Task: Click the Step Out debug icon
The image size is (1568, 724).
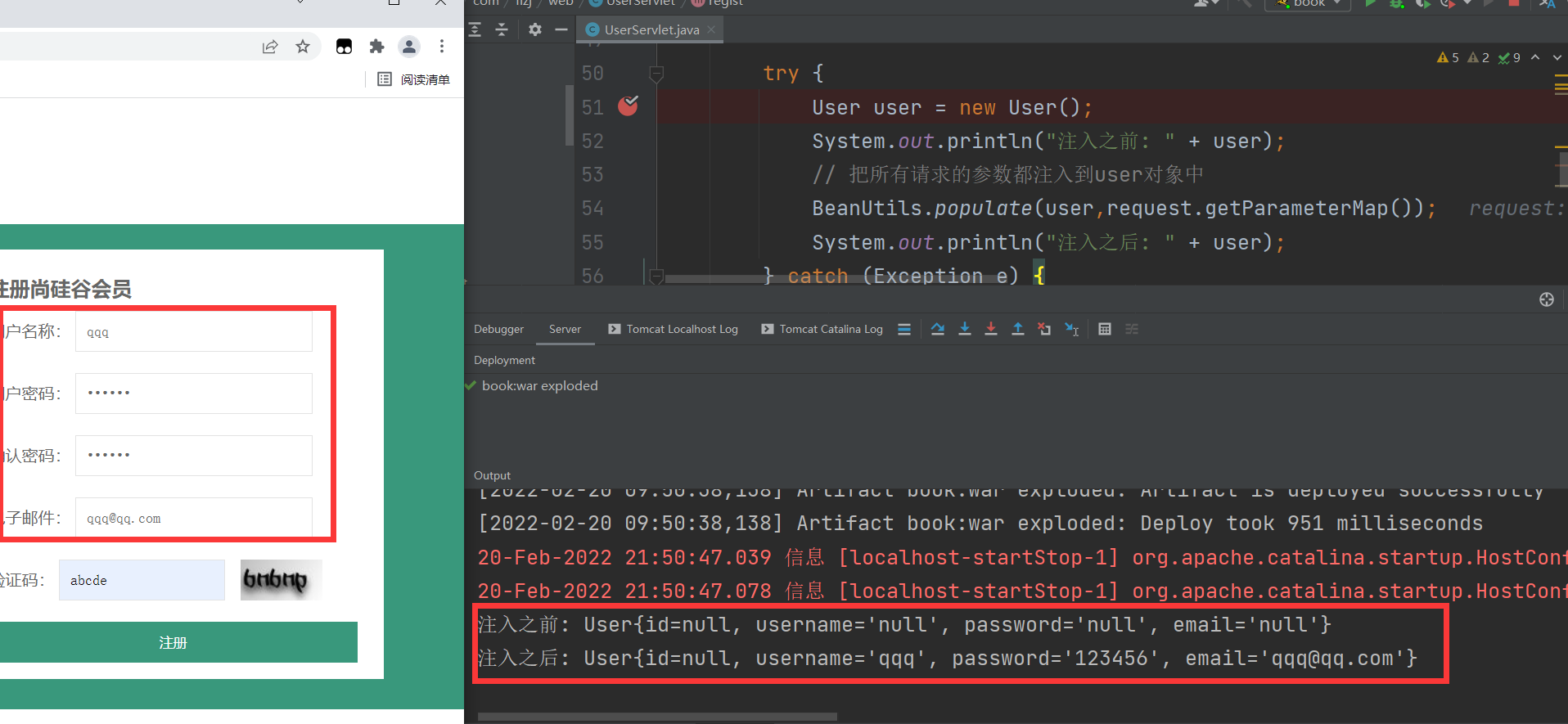Action: point(1018,329)
